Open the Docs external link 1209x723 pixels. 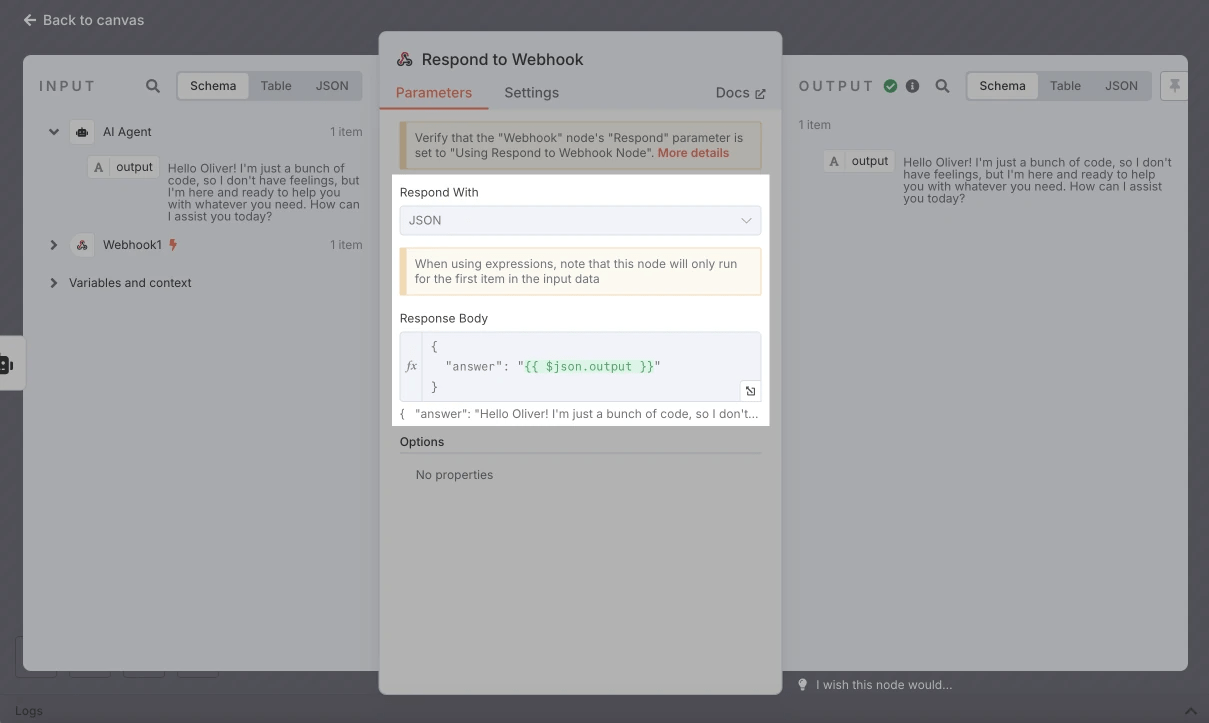coord(741,93)
